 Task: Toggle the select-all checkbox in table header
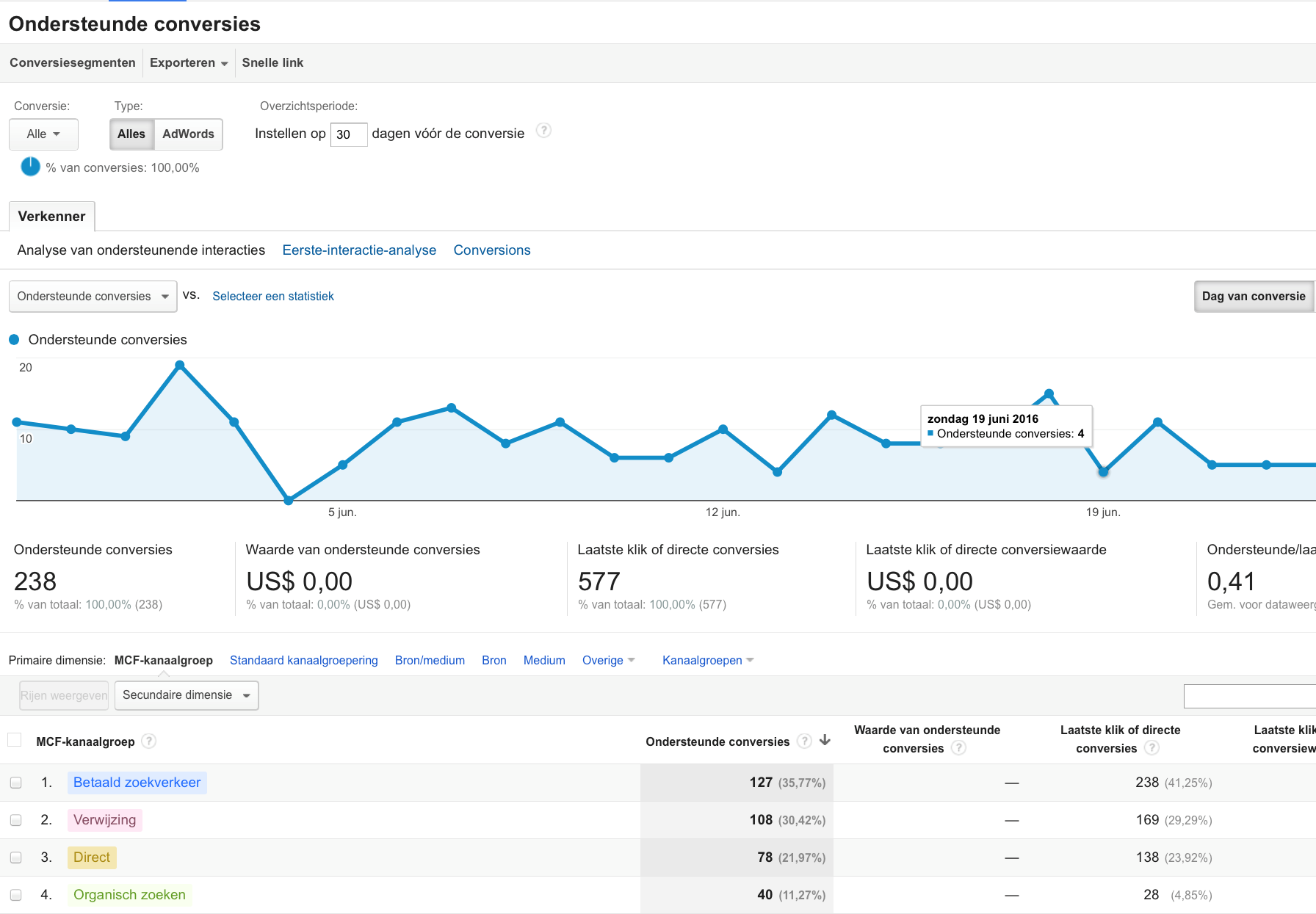coord(15,739)
